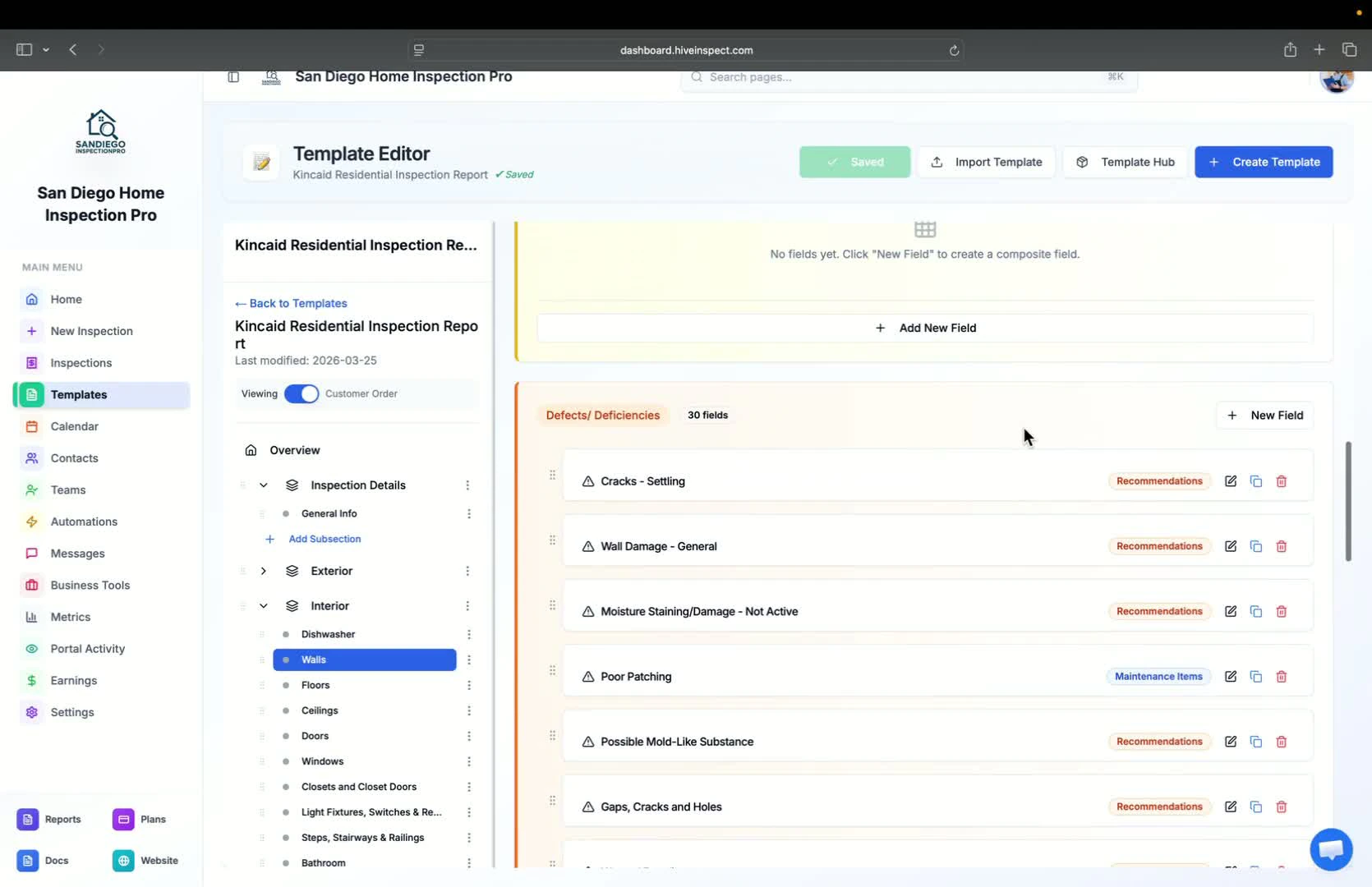Duplicate the Poor Patching field
The height and width of the screenshot is (887, 1372).
click(x=1256, y=677)
